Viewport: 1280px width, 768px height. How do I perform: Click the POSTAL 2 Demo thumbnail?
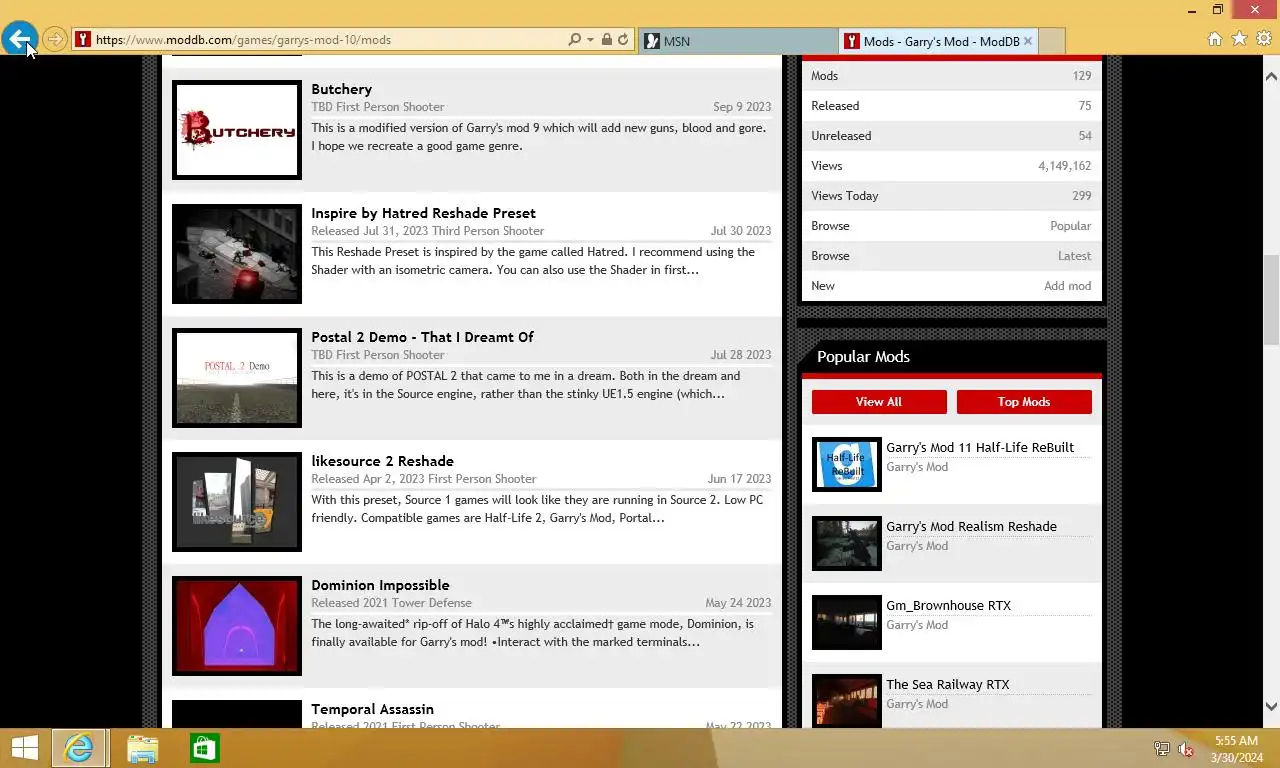pos(237,378)
